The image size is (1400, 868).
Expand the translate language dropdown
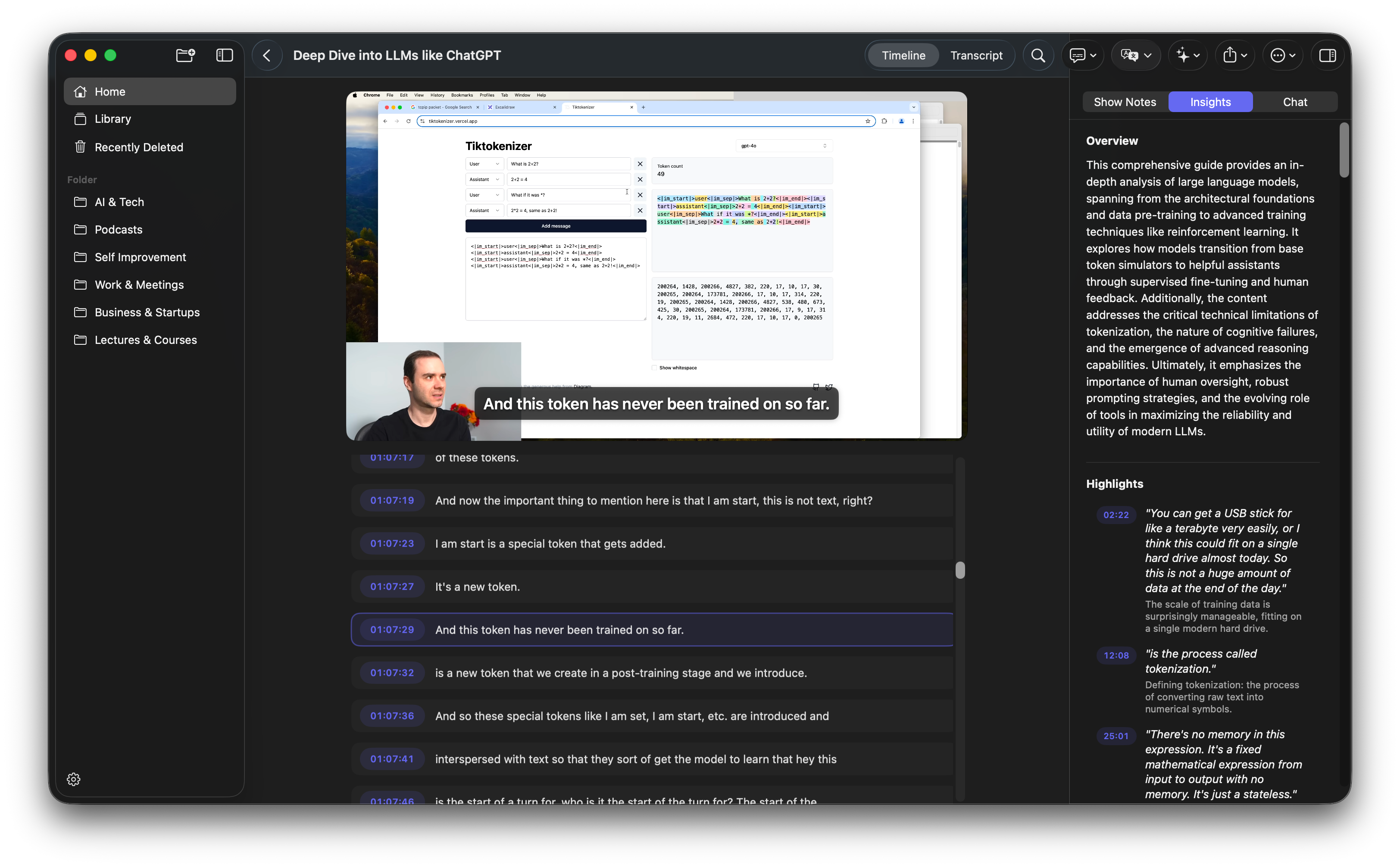coord(1136,55)
